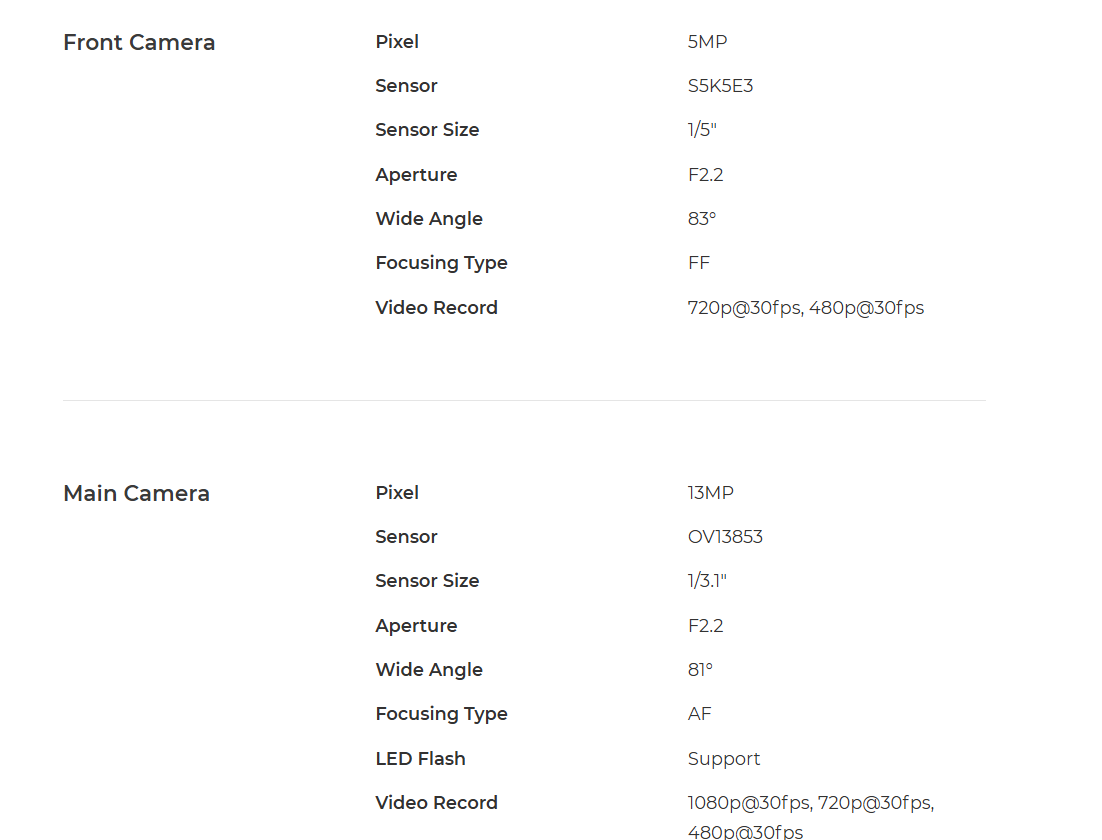This screenshot has width=1102, height=840.
Task: Click the Main Camera section heading
Action: (136, 493)
